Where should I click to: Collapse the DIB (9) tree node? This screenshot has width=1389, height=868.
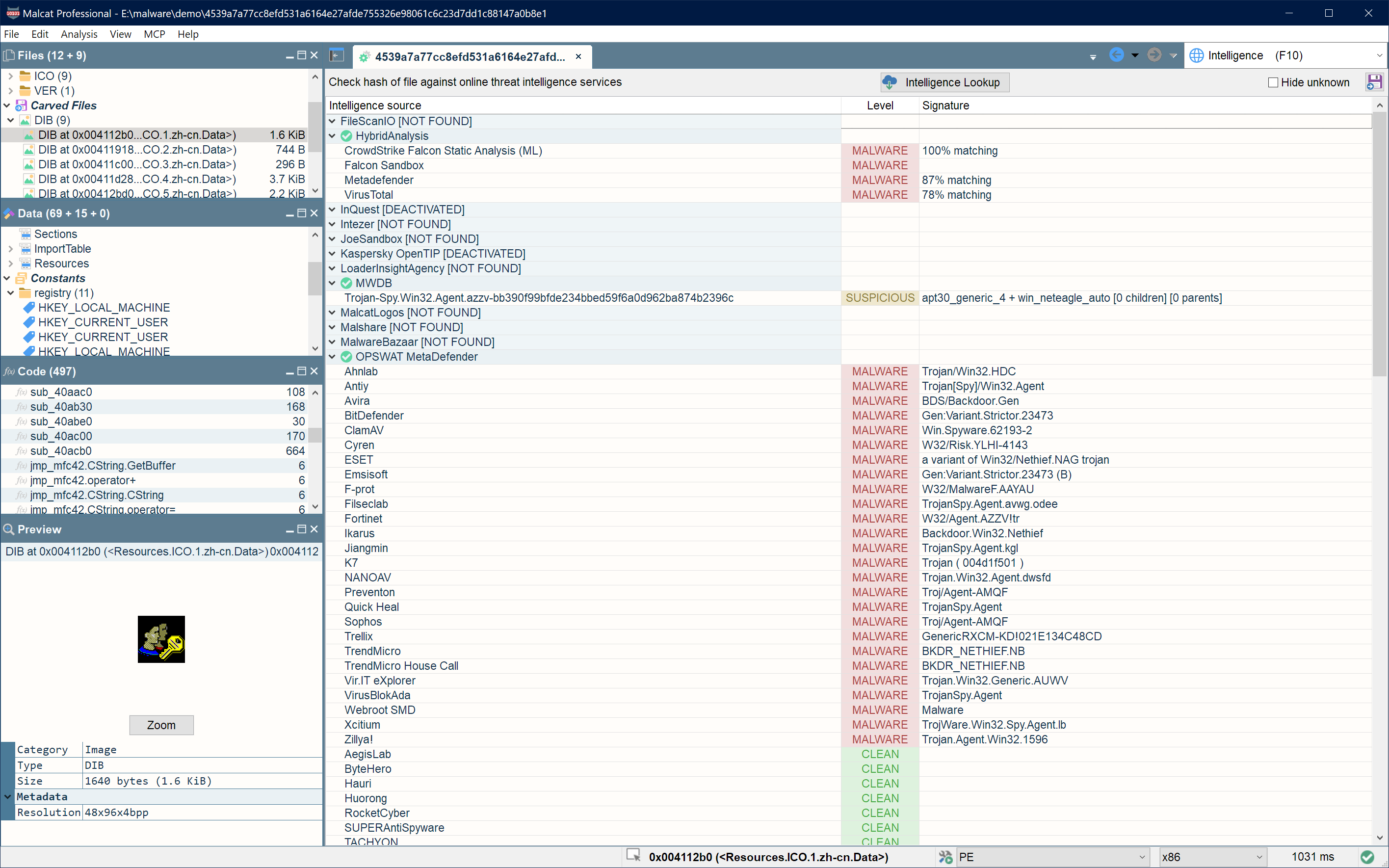pyautogui.click(x=10, y=121)
